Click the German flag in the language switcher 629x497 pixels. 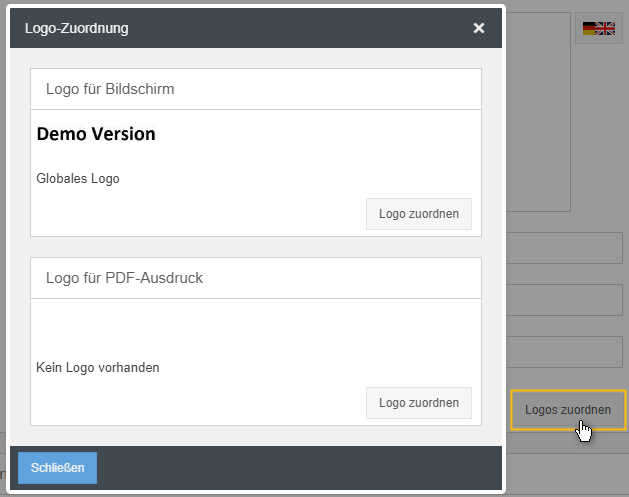coord(592,29)
